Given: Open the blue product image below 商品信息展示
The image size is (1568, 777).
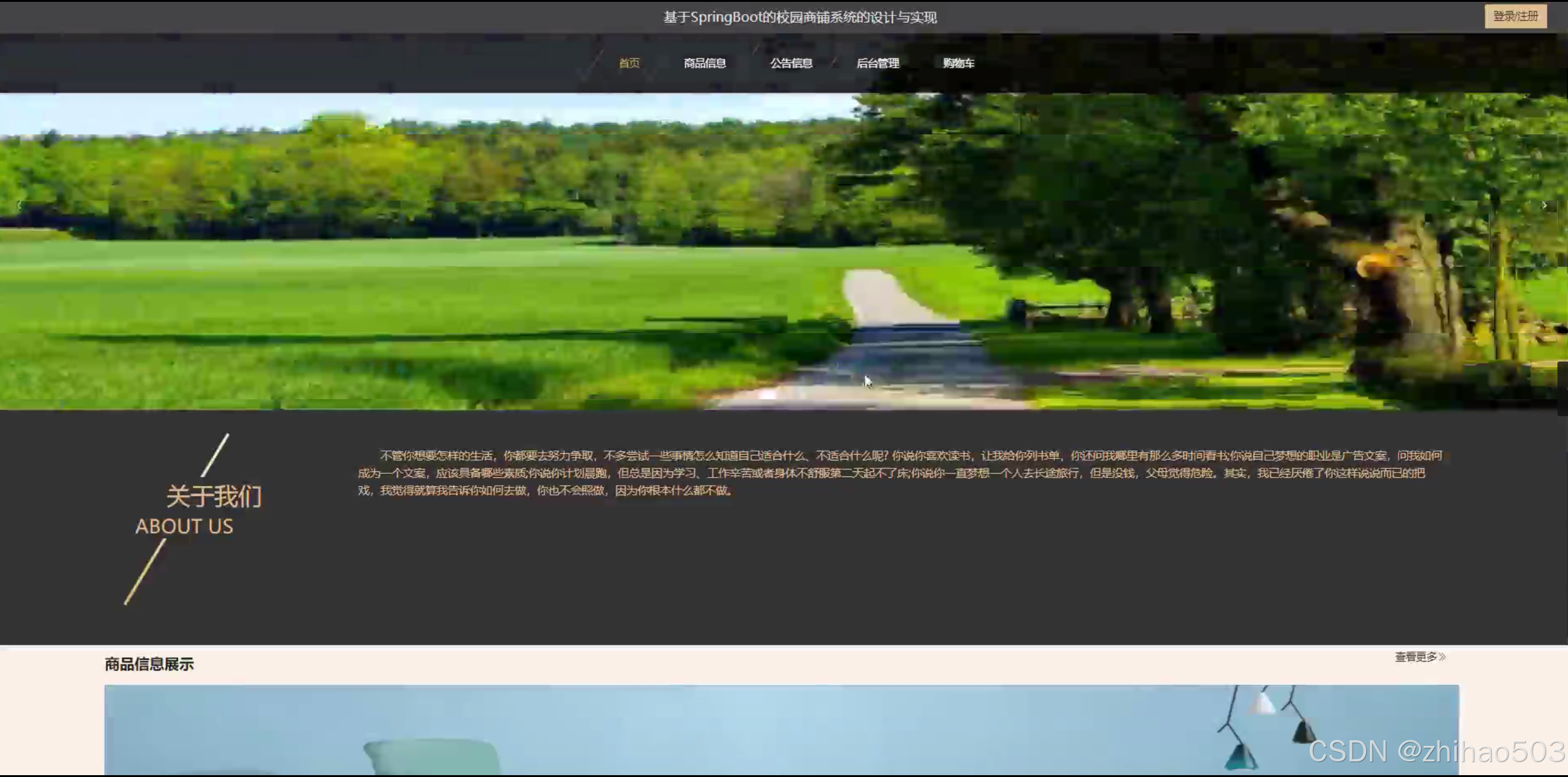Looking at the screenshot, I should point(781,730).
